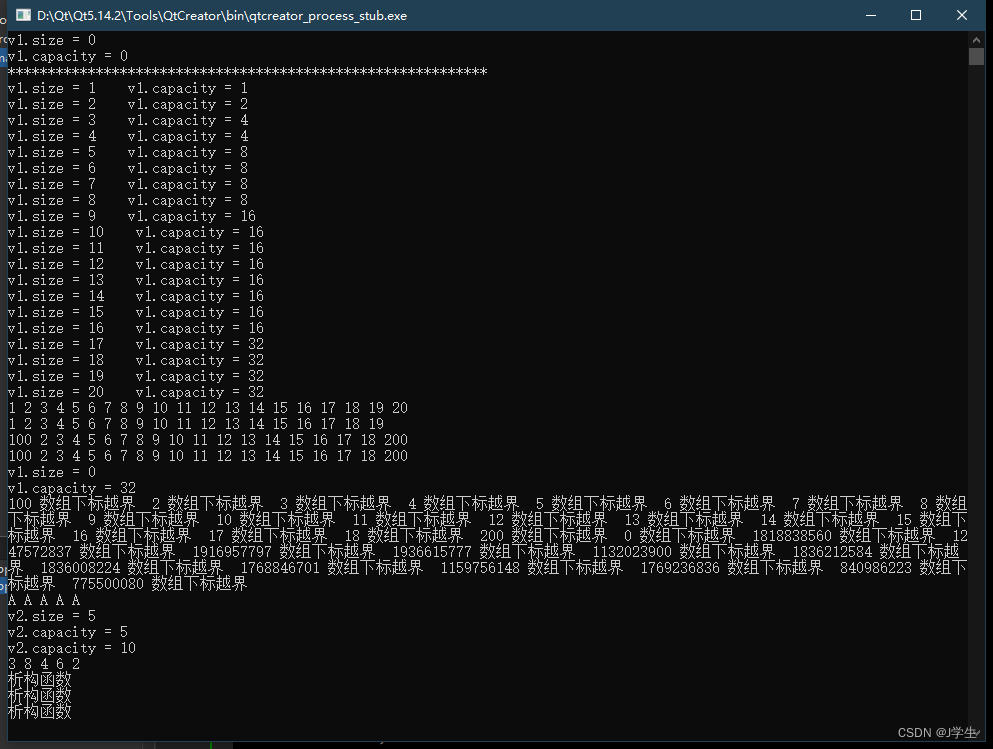Click the last '析构函数' line
Screen dimensions: 993x749
click(x=39, y=712)
